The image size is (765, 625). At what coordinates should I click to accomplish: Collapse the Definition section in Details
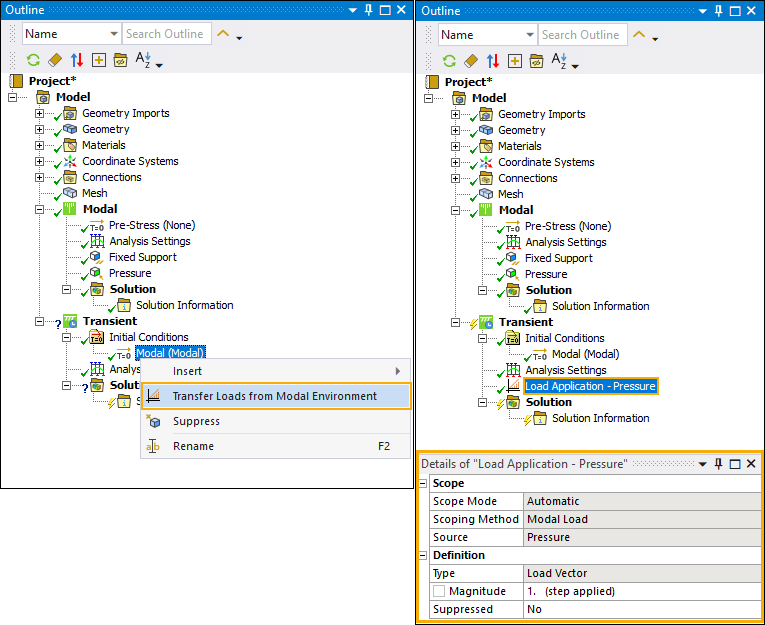(424, 555)
